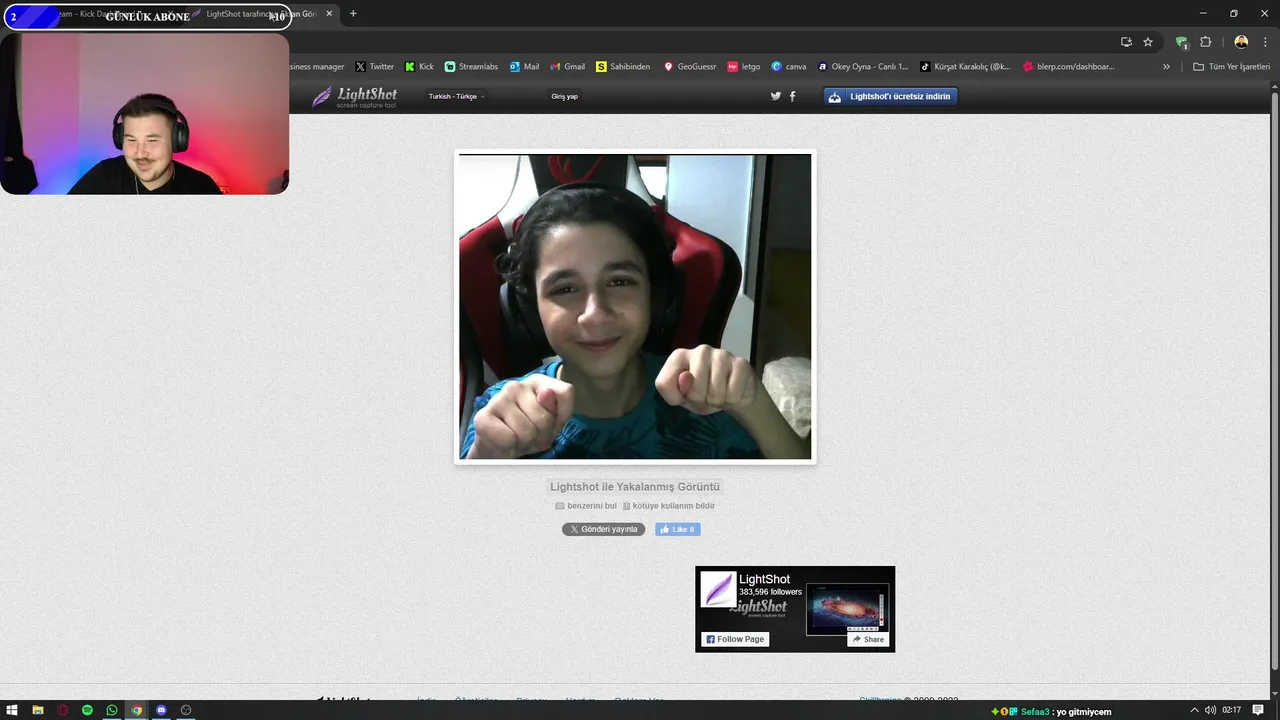1280x720 pixels.
Task: Click the Giriş yap login link
Action: click(564, 96)
